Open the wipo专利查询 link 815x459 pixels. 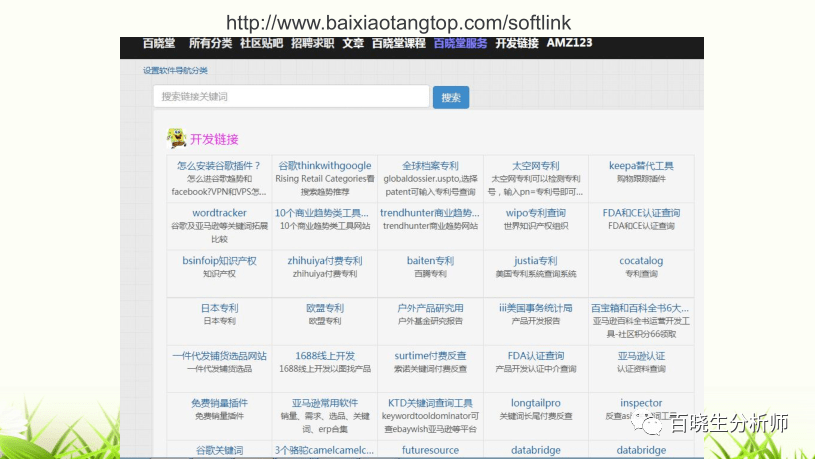click(535, 213)
